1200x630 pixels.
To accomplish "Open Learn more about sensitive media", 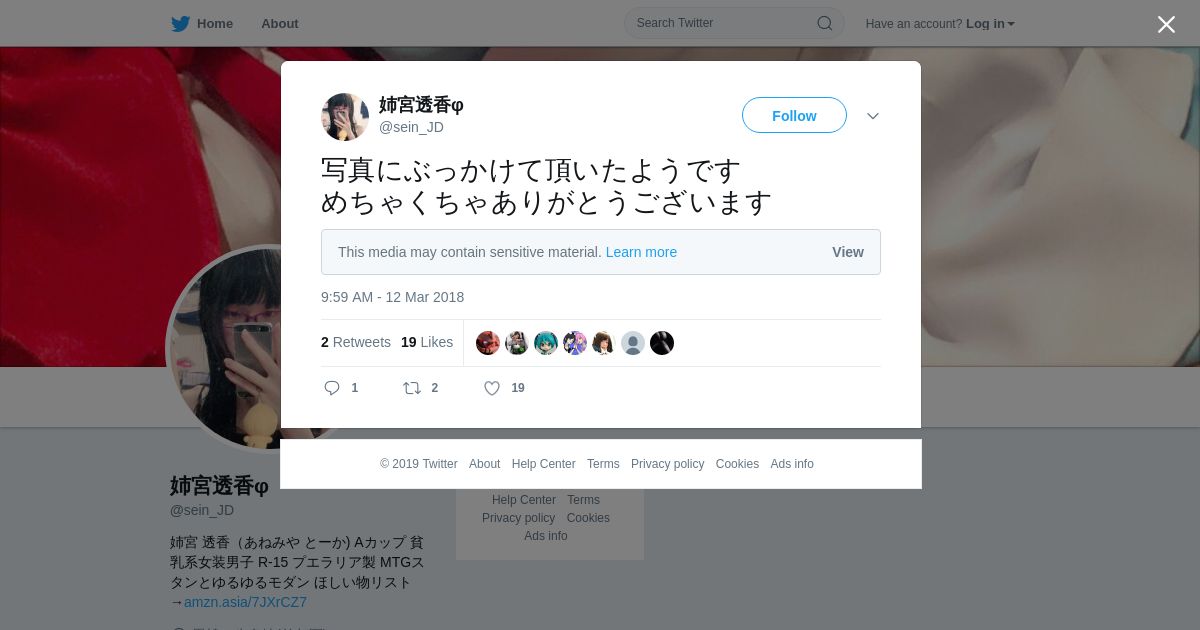I will tap(641, 252).
